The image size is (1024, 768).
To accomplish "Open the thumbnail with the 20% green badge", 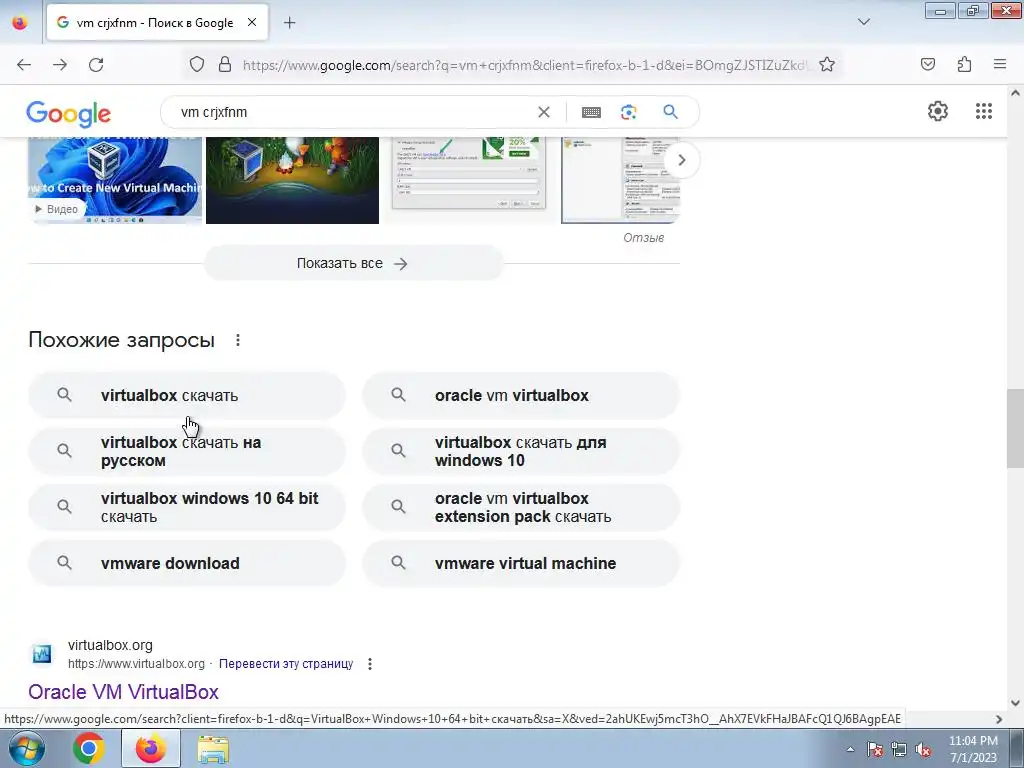I will point(468,173).
